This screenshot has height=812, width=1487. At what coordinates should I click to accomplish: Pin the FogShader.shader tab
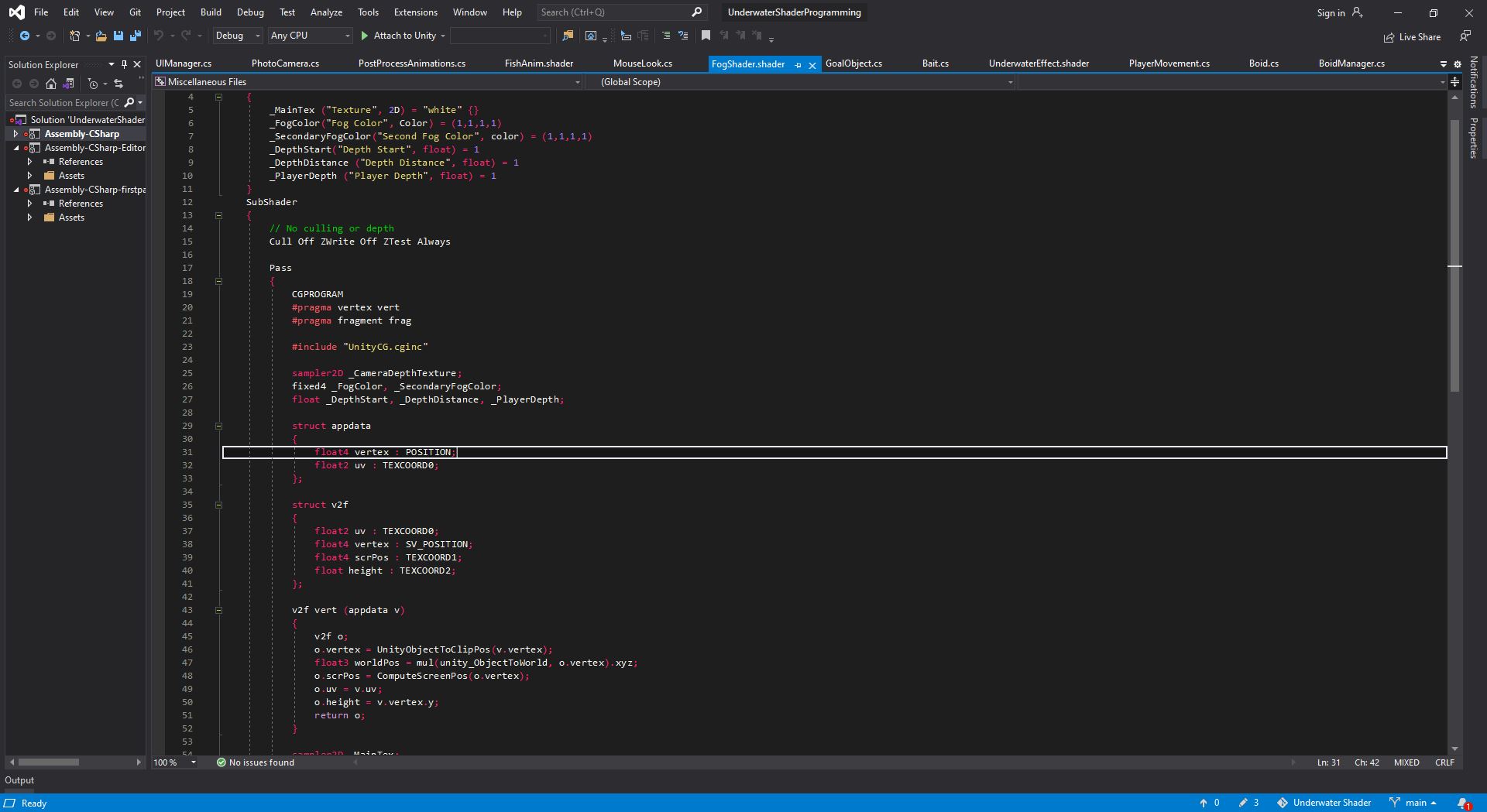click(798, 65)
